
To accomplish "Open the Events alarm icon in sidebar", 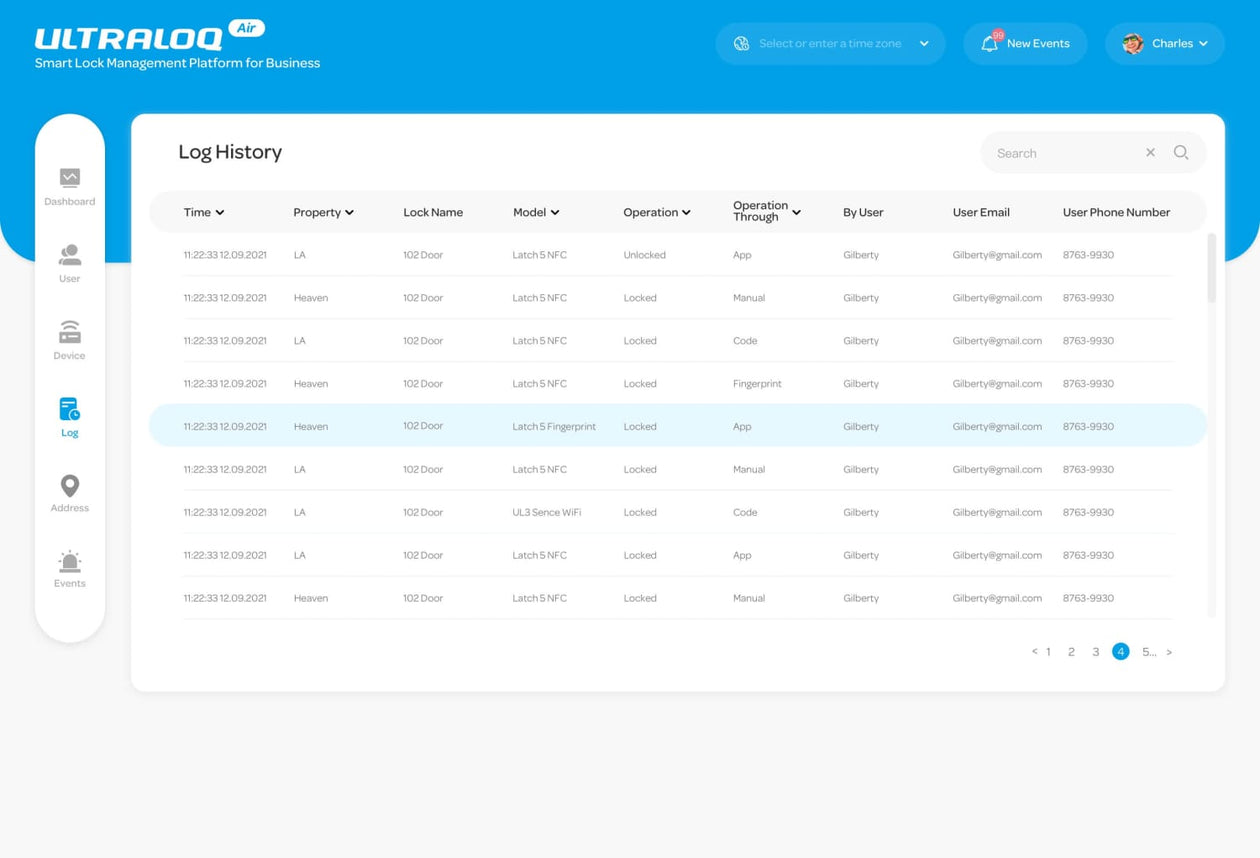I will [x=69, y=561].
